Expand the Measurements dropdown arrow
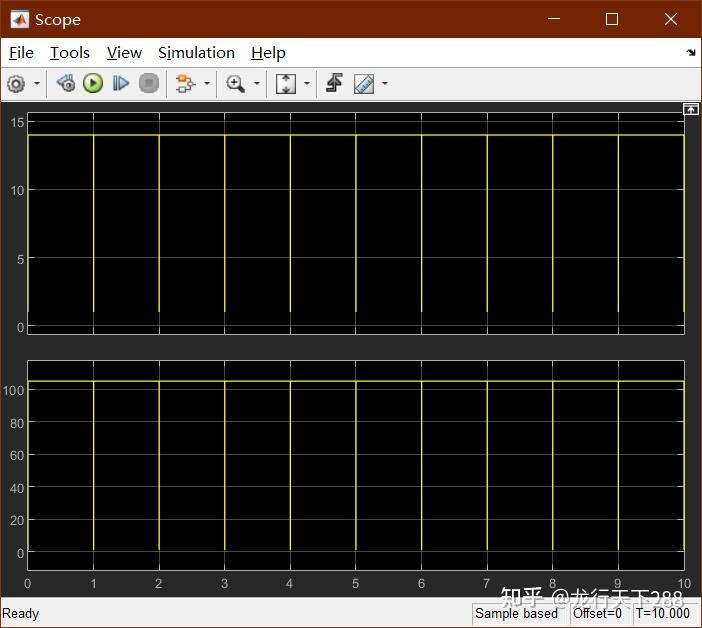 click(x=385, y=83)
